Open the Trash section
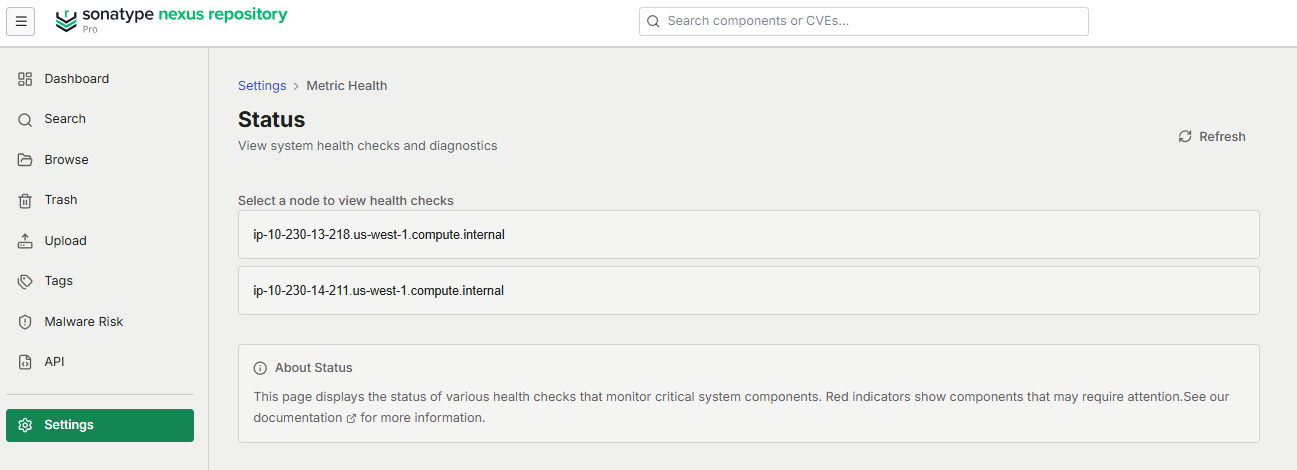 (x=100, y=200)
